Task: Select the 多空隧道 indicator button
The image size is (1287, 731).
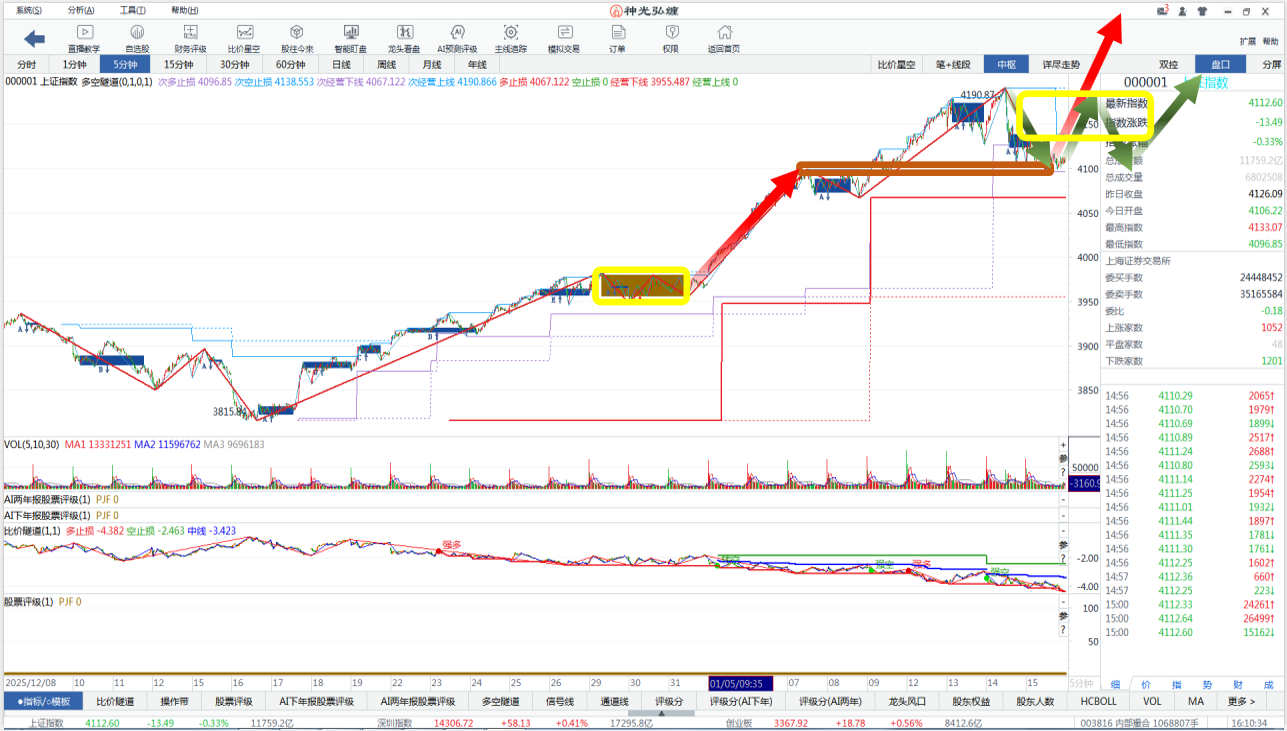Action: click(502, 701)
